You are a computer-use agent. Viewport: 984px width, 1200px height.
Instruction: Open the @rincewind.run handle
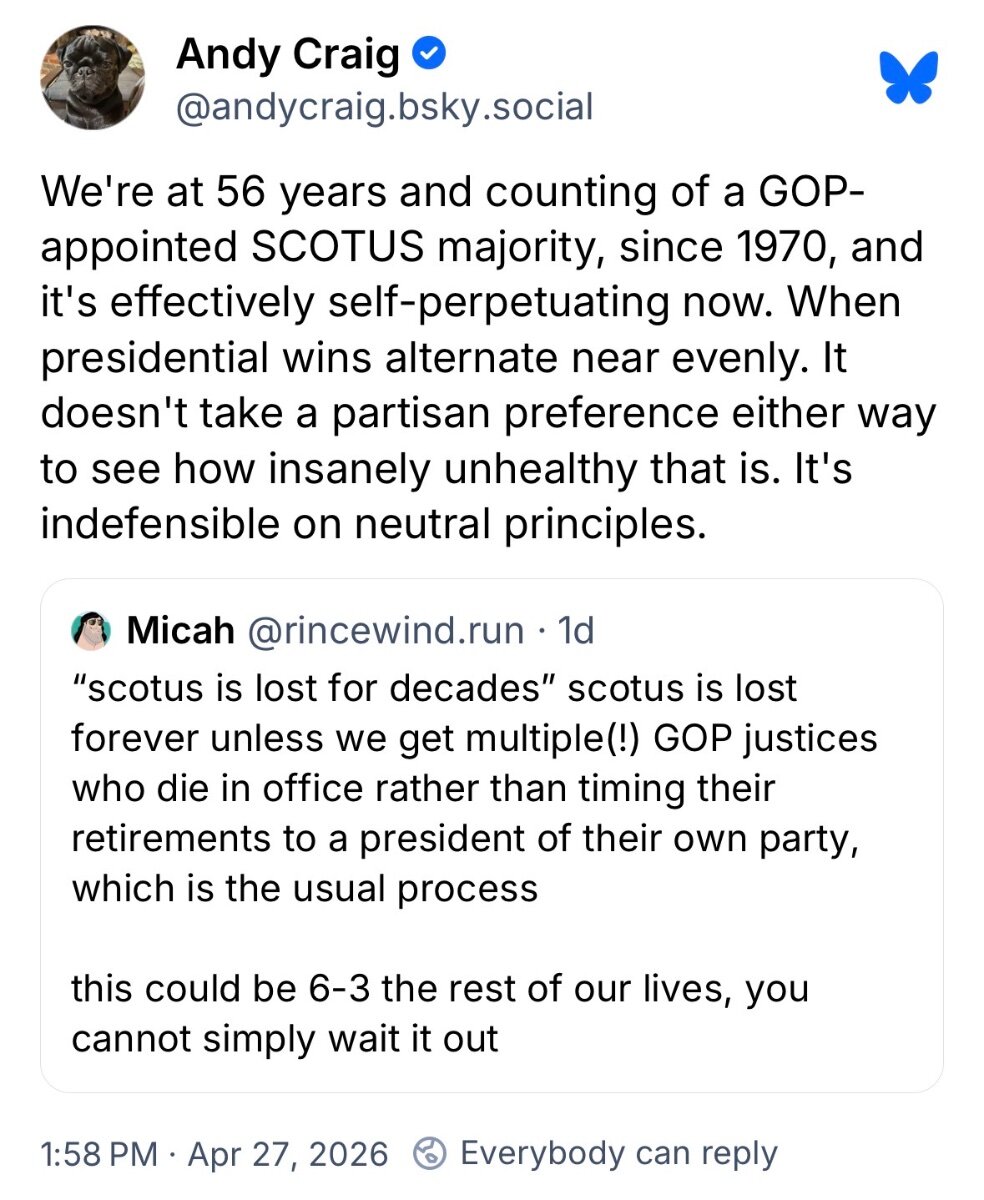click(384, 631)
